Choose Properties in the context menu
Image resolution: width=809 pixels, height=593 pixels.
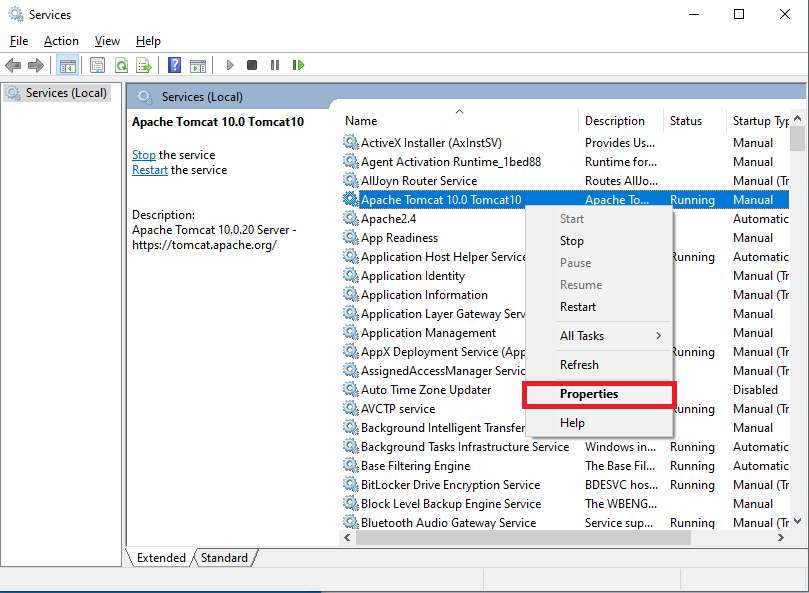click(598, 394)
